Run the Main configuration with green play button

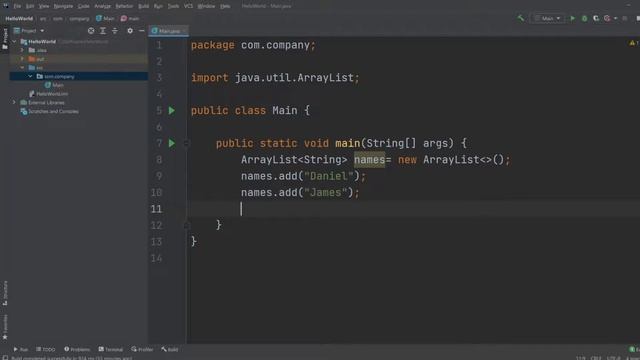572,18
